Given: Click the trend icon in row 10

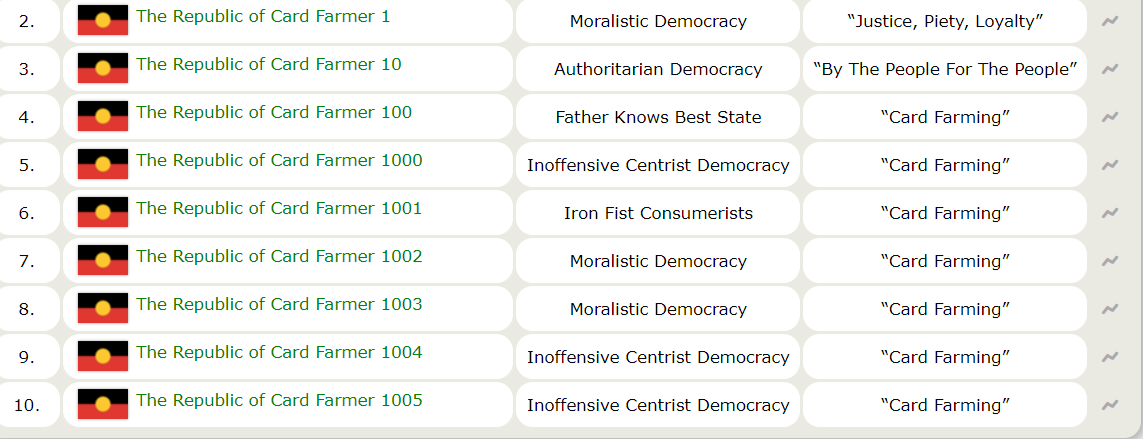Looking at the screenshot, I should point(1110,405).
